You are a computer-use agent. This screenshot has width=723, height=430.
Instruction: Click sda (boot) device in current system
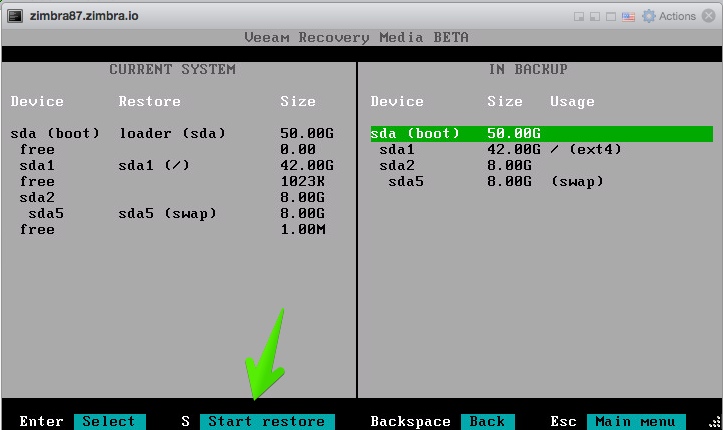[55, 134]
